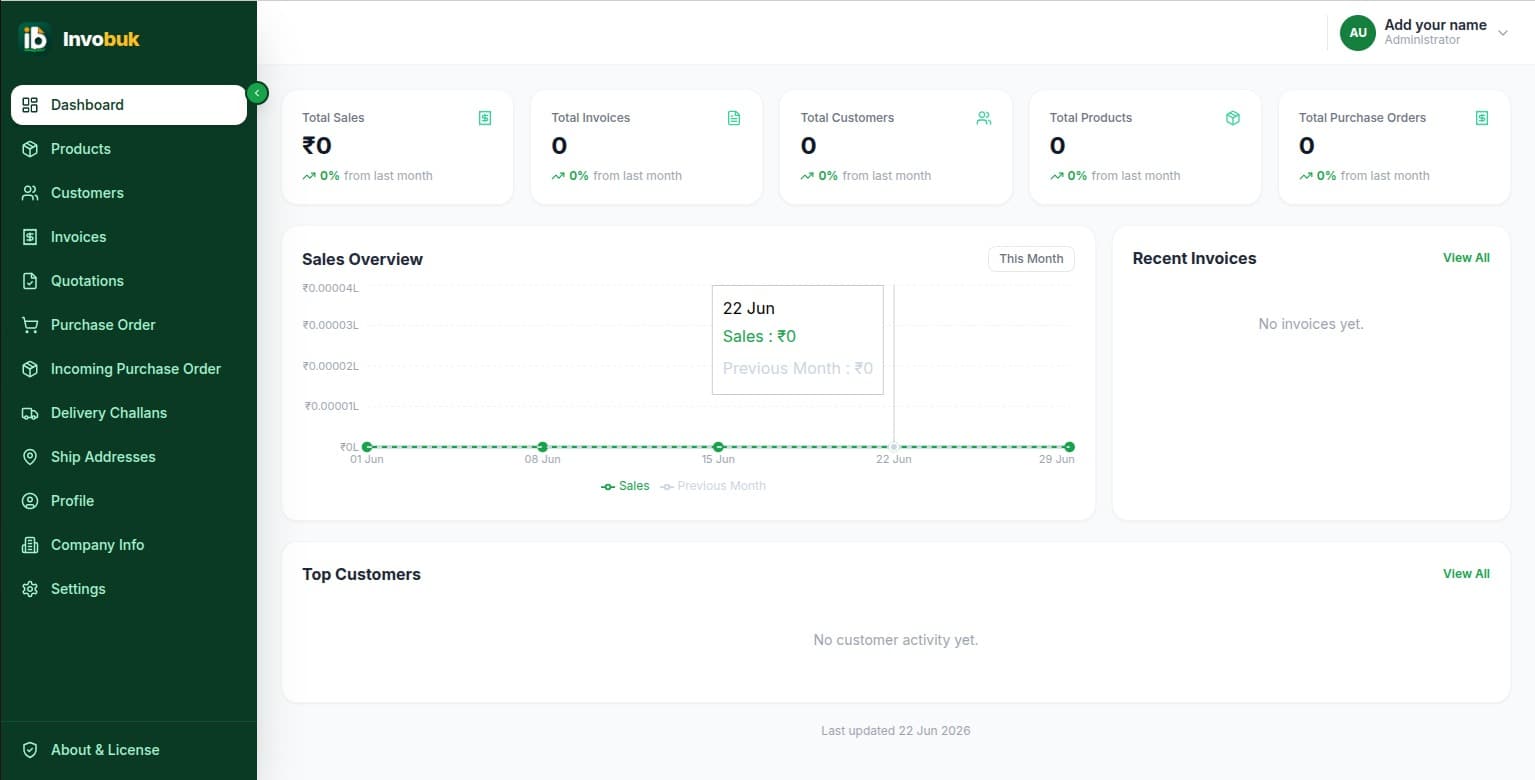Click the Total Purchase Orders card icon
The height and width of the screenshot is (780, 1535).
coord(1482,118)
